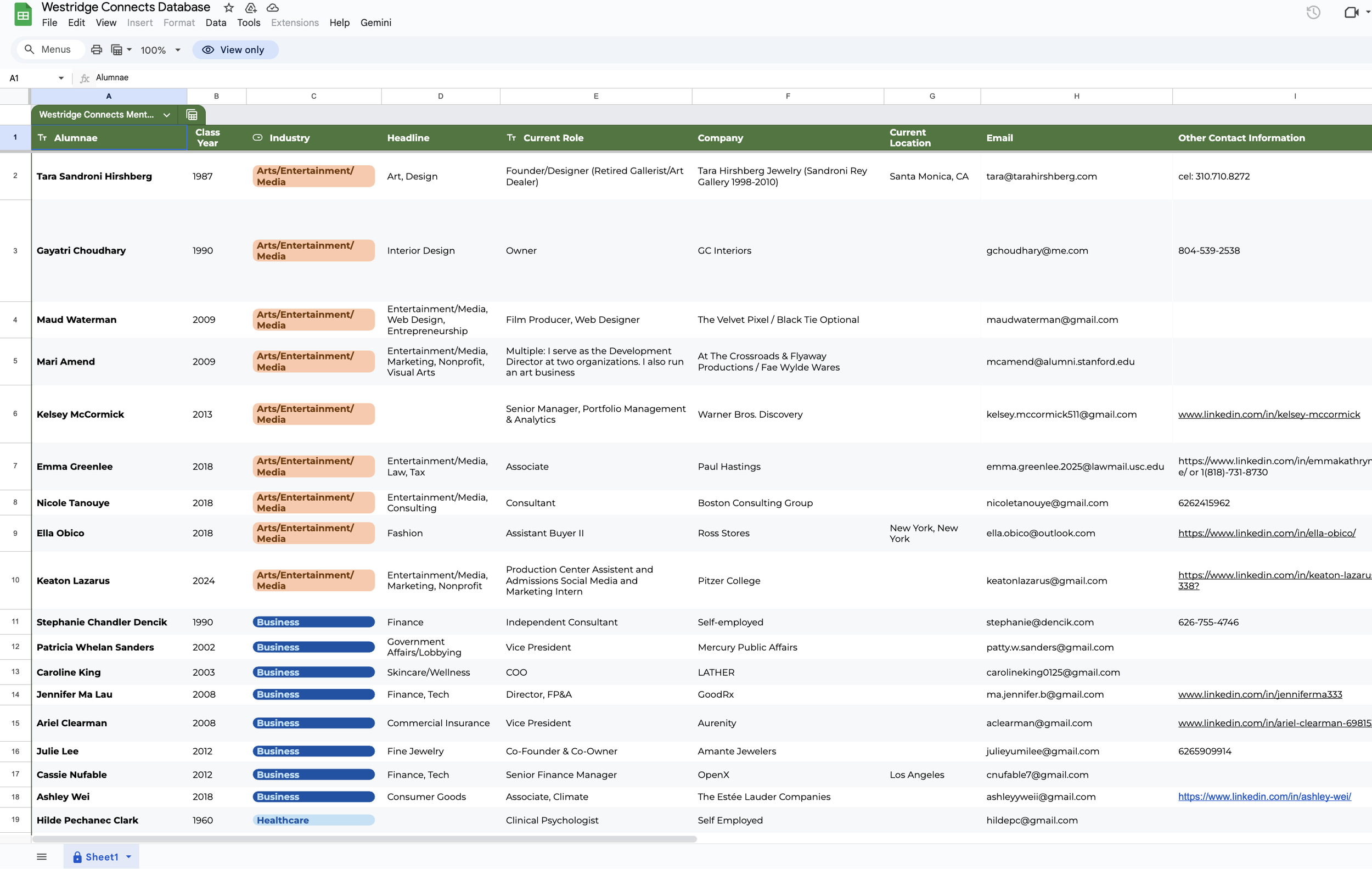1372x869 pixels.
Task: Expand the Westridge Connects Mentor table menu
Action: [166, 115]
